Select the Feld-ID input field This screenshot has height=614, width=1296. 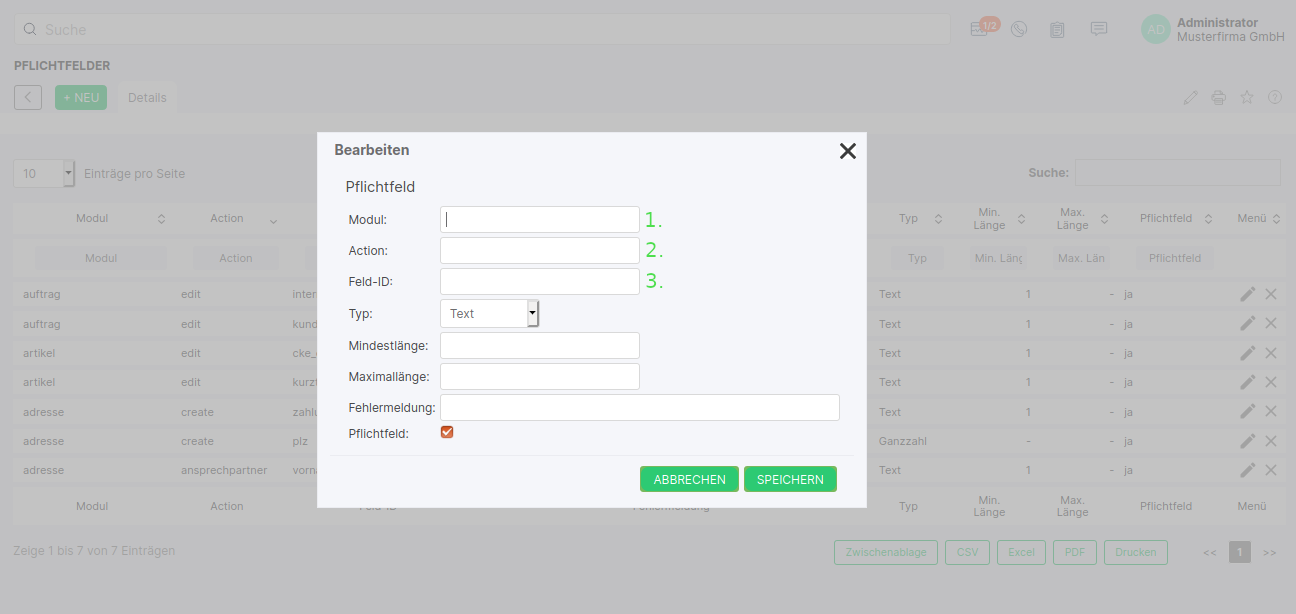point(539,282)
